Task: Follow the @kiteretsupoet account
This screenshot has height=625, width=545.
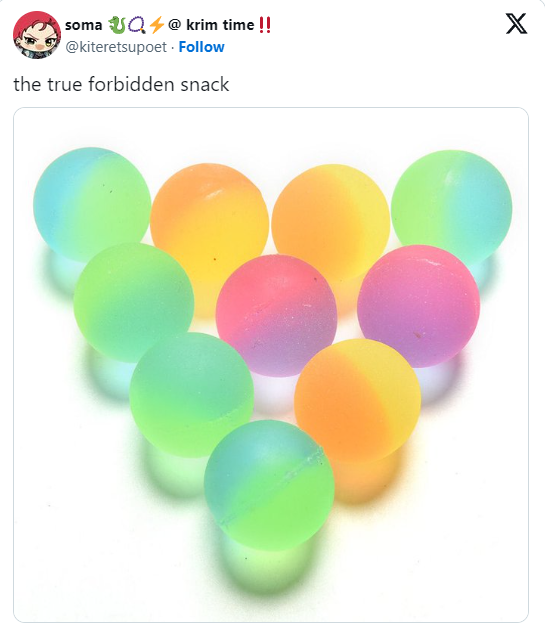Action: (201, 47)
